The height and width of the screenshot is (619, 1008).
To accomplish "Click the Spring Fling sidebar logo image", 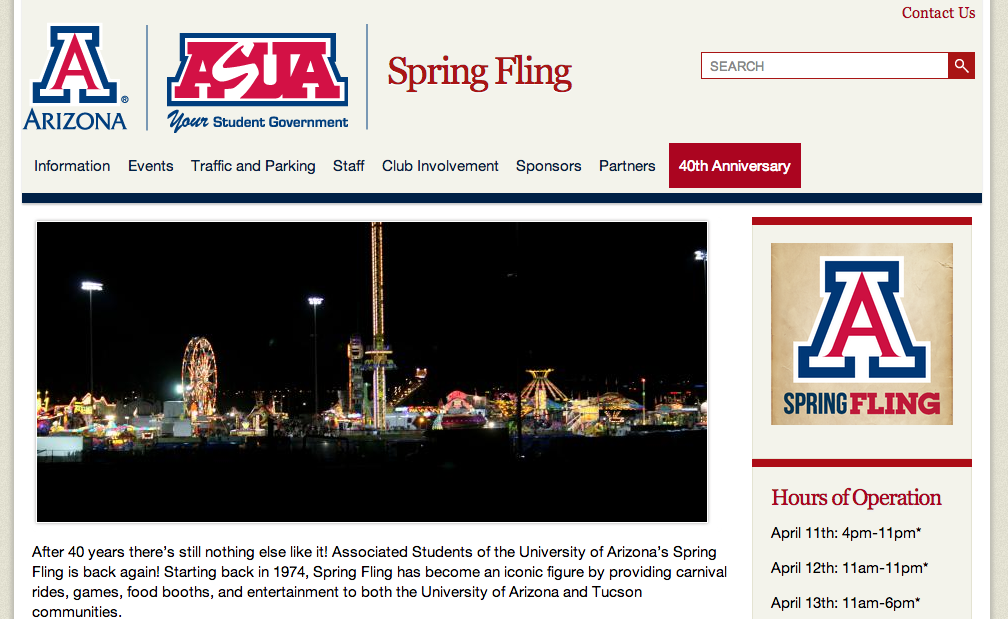I will 862,334.
